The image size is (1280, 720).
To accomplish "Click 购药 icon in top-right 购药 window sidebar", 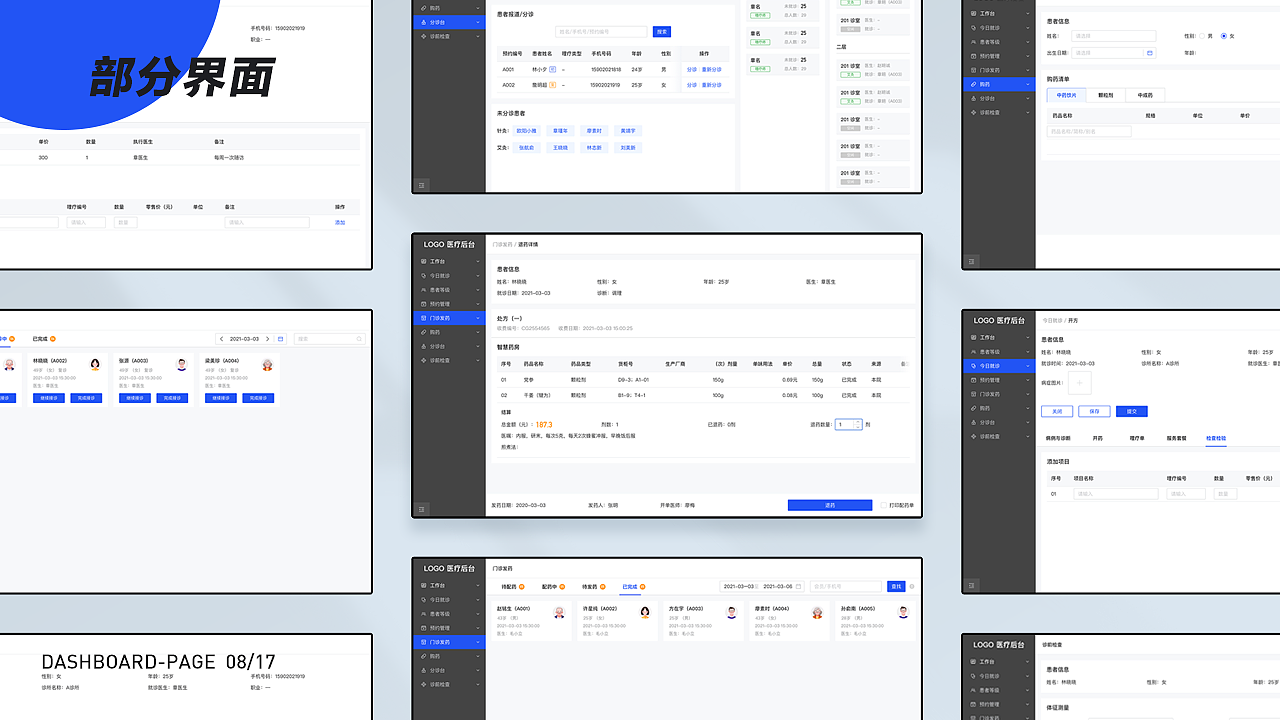I will pos(974,84).
